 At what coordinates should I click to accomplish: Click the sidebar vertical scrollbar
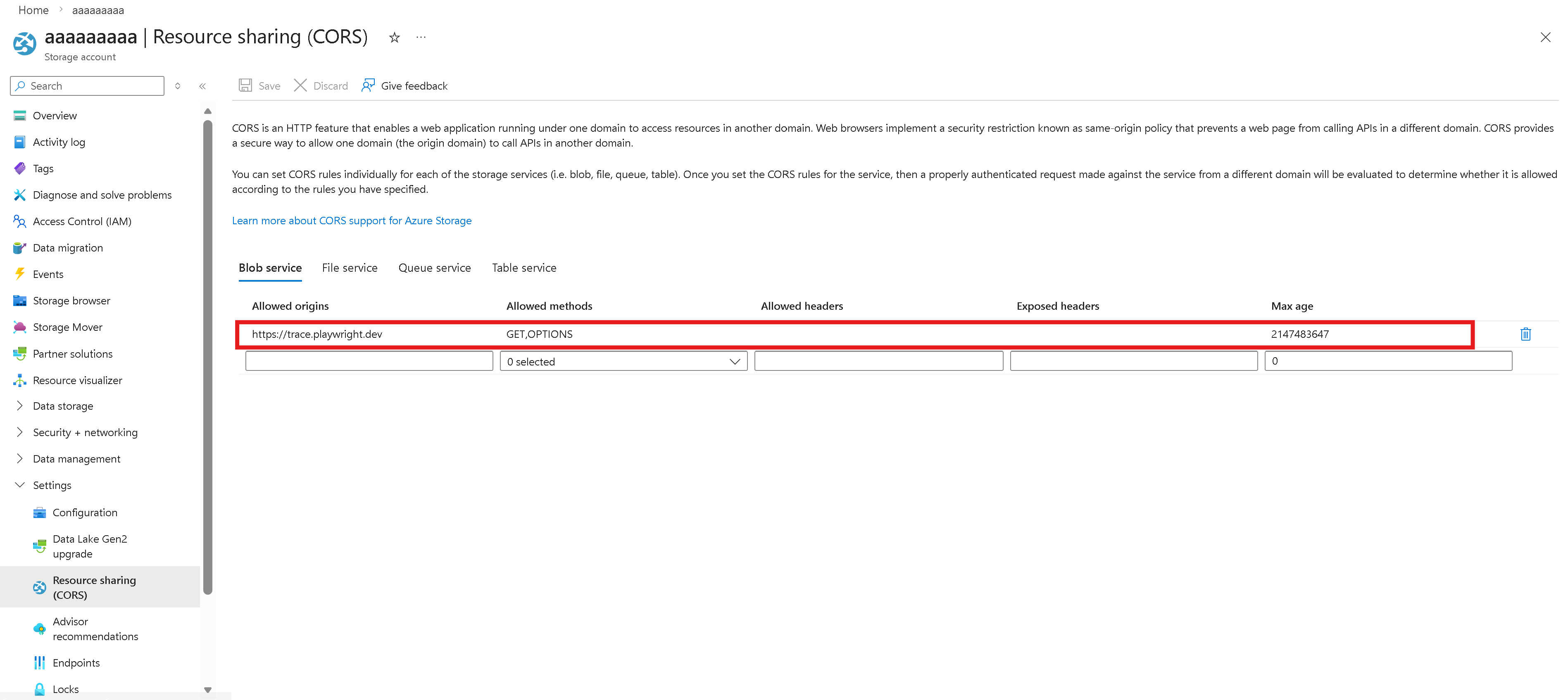(x=207, y=356)
